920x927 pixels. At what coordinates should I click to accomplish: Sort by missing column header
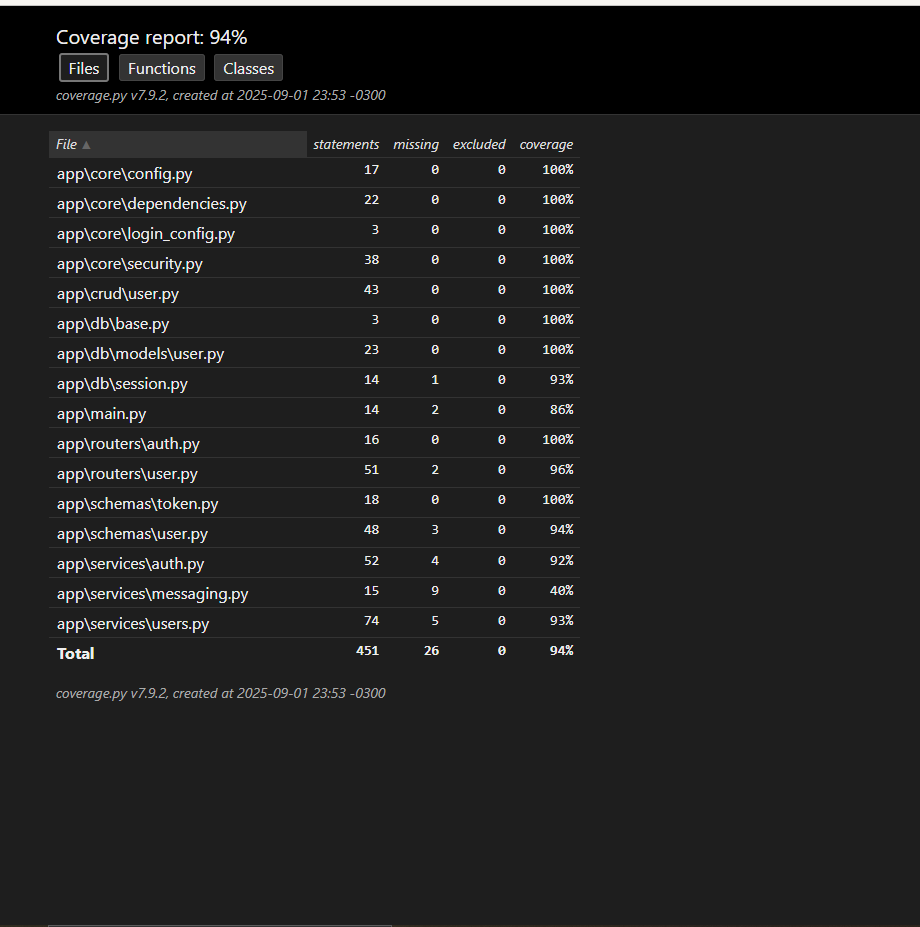(x=416, y=145)
